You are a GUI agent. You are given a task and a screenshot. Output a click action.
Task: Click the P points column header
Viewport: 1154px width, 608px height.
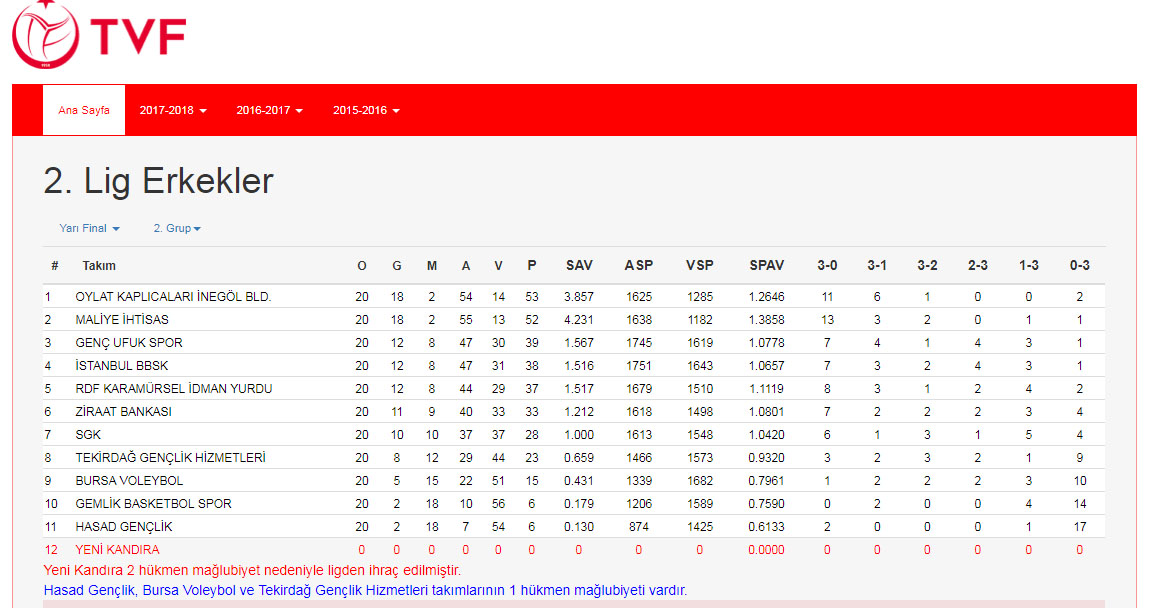coord(531,265)
